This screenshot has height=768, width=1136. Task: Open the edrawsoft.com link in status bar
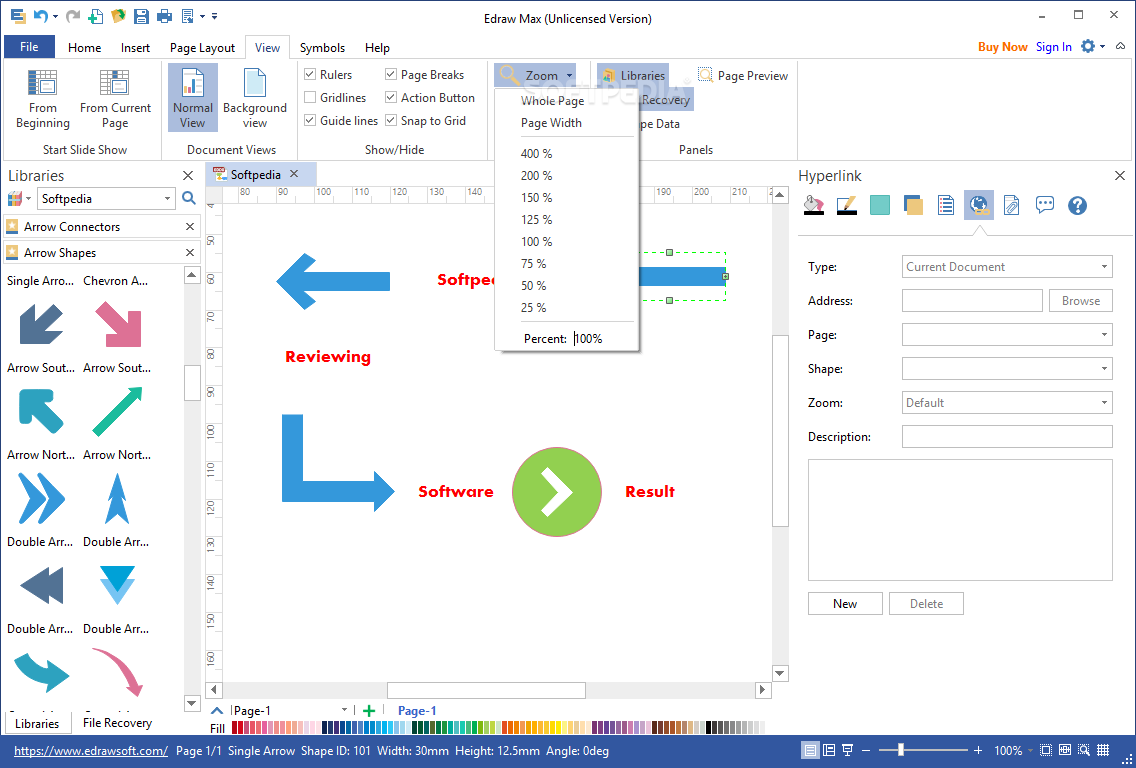pyautogui.click(x=91, y=751)
